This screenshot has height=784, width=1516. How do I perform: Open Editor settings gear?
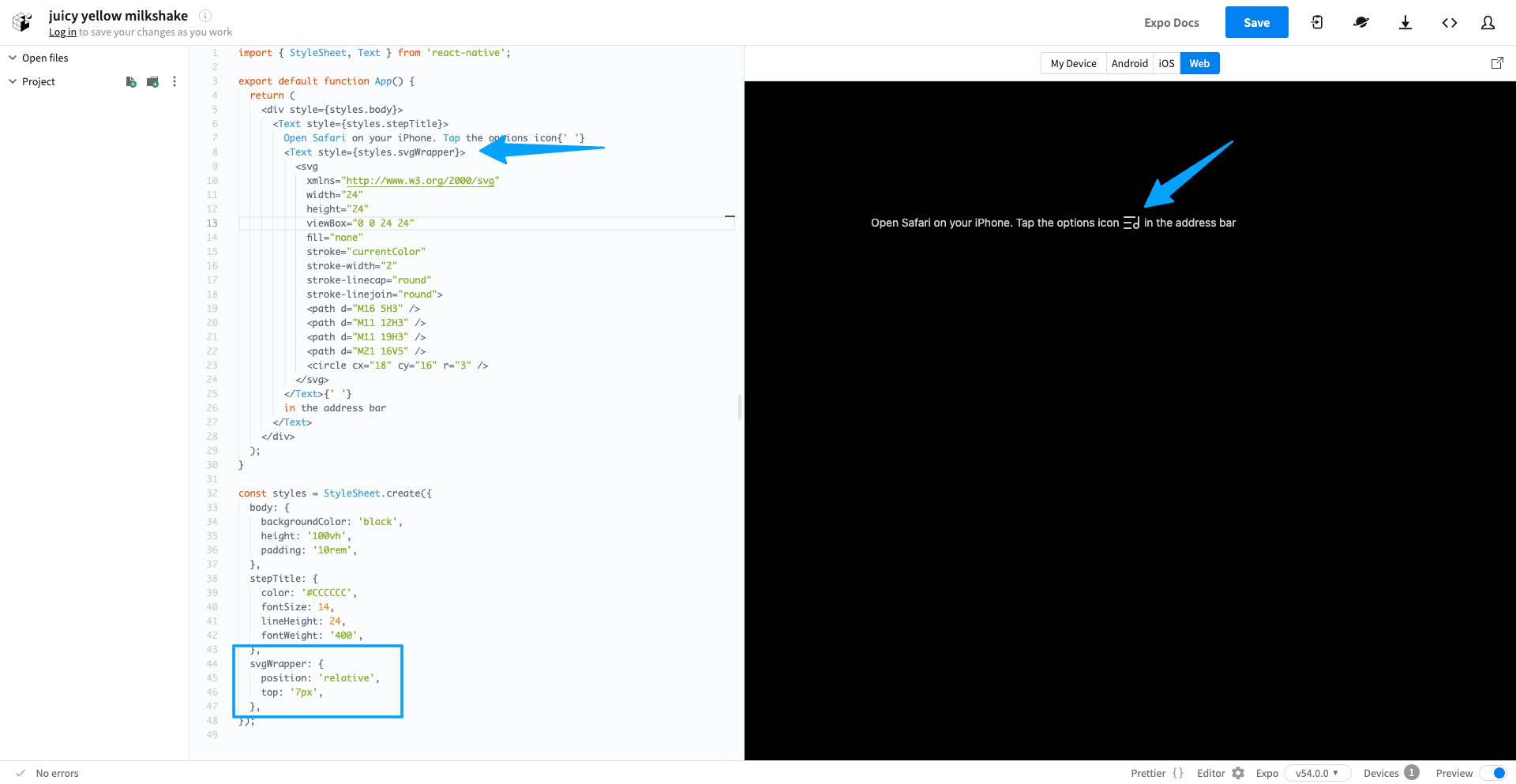pos(1238,773)
